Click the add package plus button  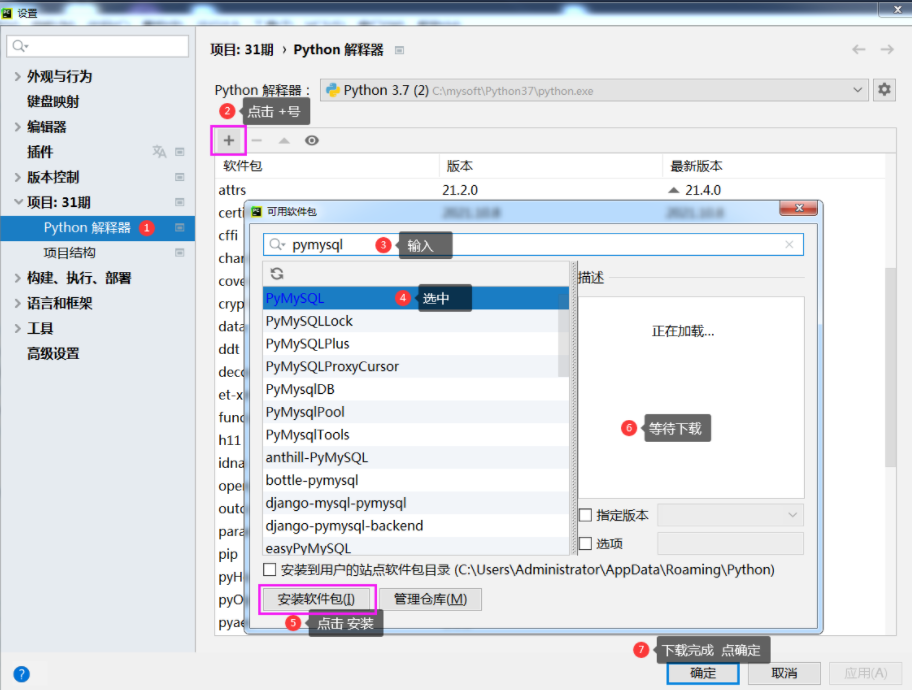[229, 140]
